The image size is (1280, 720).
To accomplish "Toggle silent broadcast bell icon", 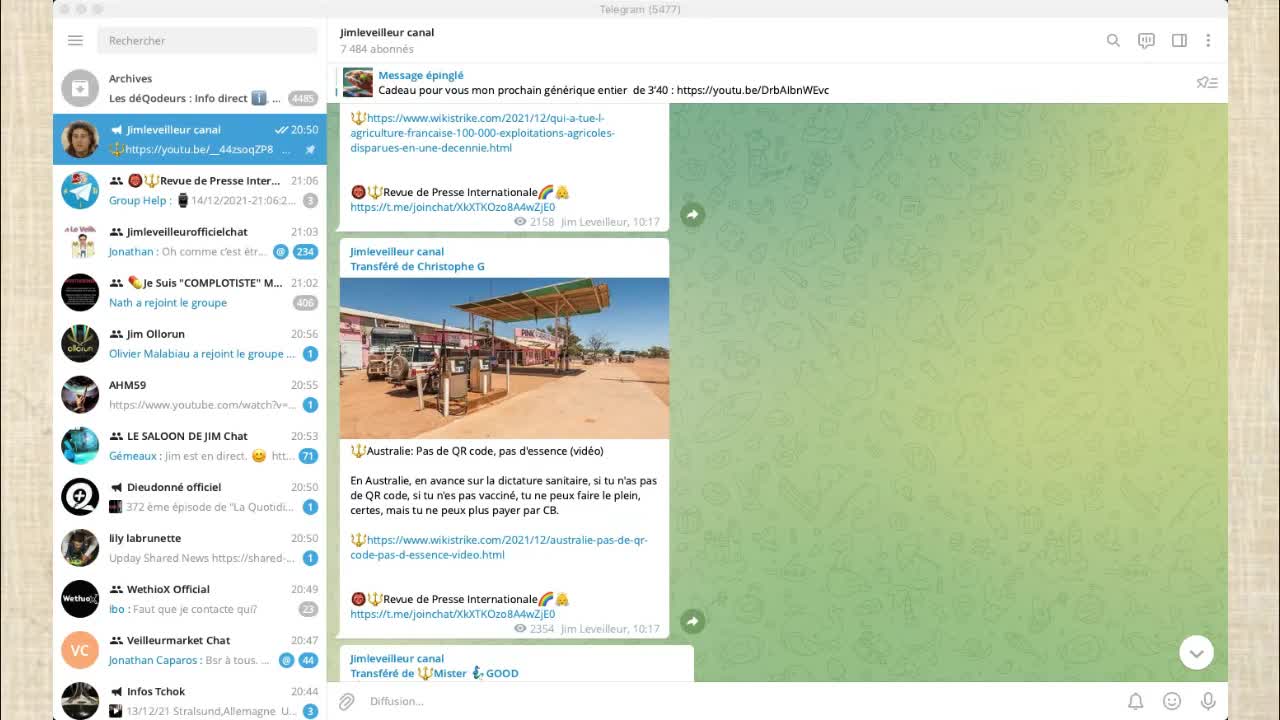I will 1136,701.
